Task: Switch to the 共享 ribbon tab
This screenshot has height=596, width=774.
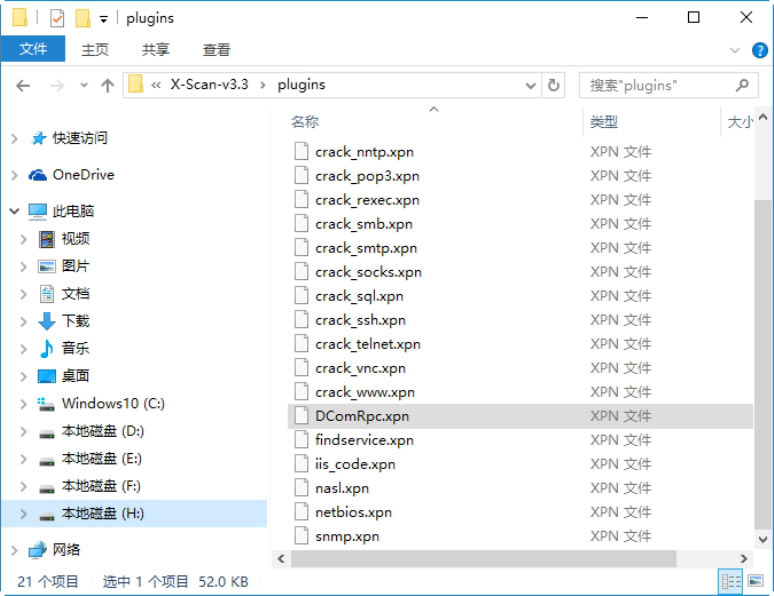Action: (155, 49)
